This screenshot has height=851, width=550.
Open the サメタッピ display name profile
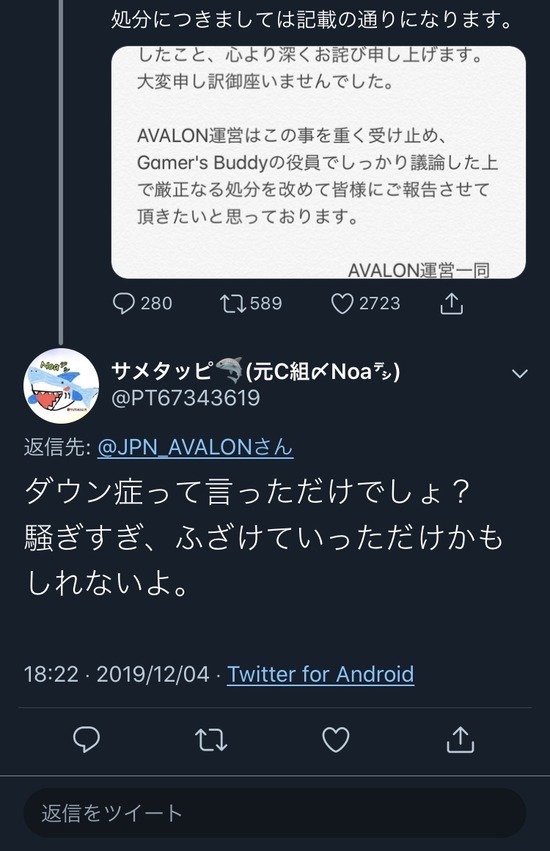pos(256,371)
